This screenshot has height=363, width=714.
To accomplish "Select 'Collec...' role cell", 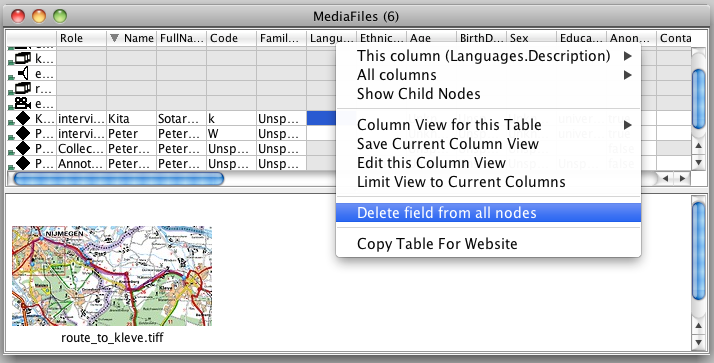I will [x=82, y=149].
